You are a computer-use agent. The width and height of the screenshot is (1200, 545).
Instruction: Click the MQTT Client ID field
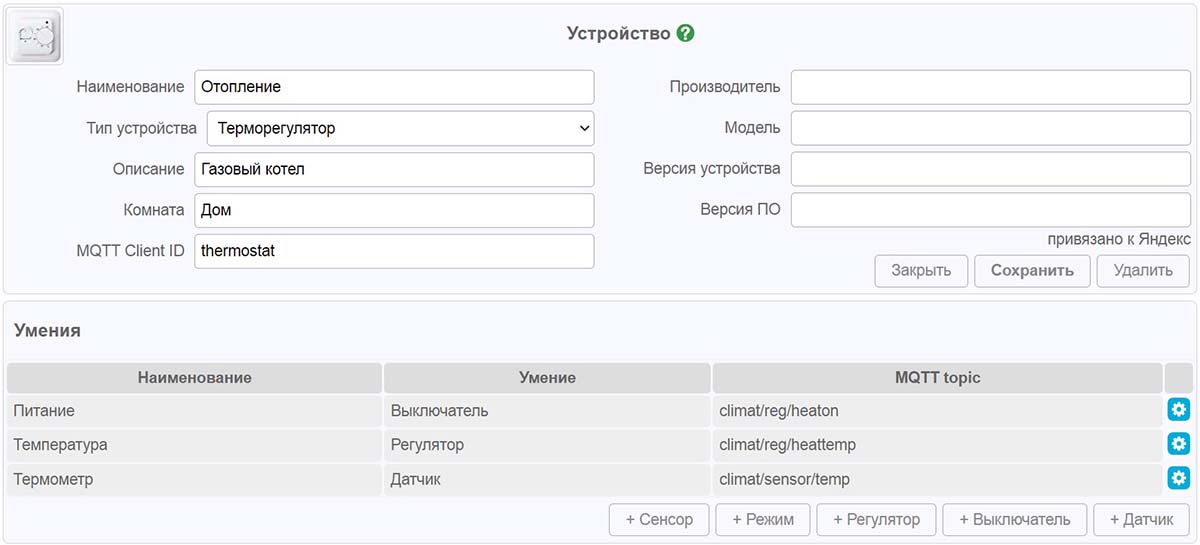(x=394, y=251)
